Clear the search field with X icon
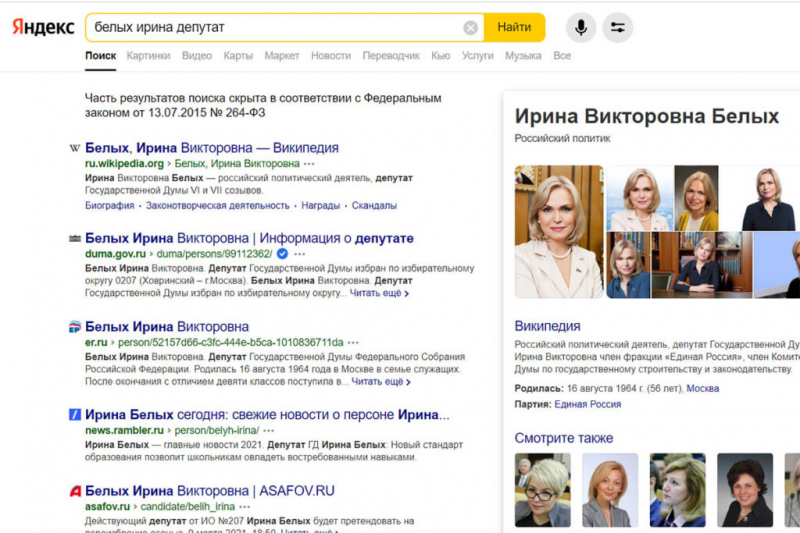Viewport: 800px width, 533px height. [x=470, y=28]
